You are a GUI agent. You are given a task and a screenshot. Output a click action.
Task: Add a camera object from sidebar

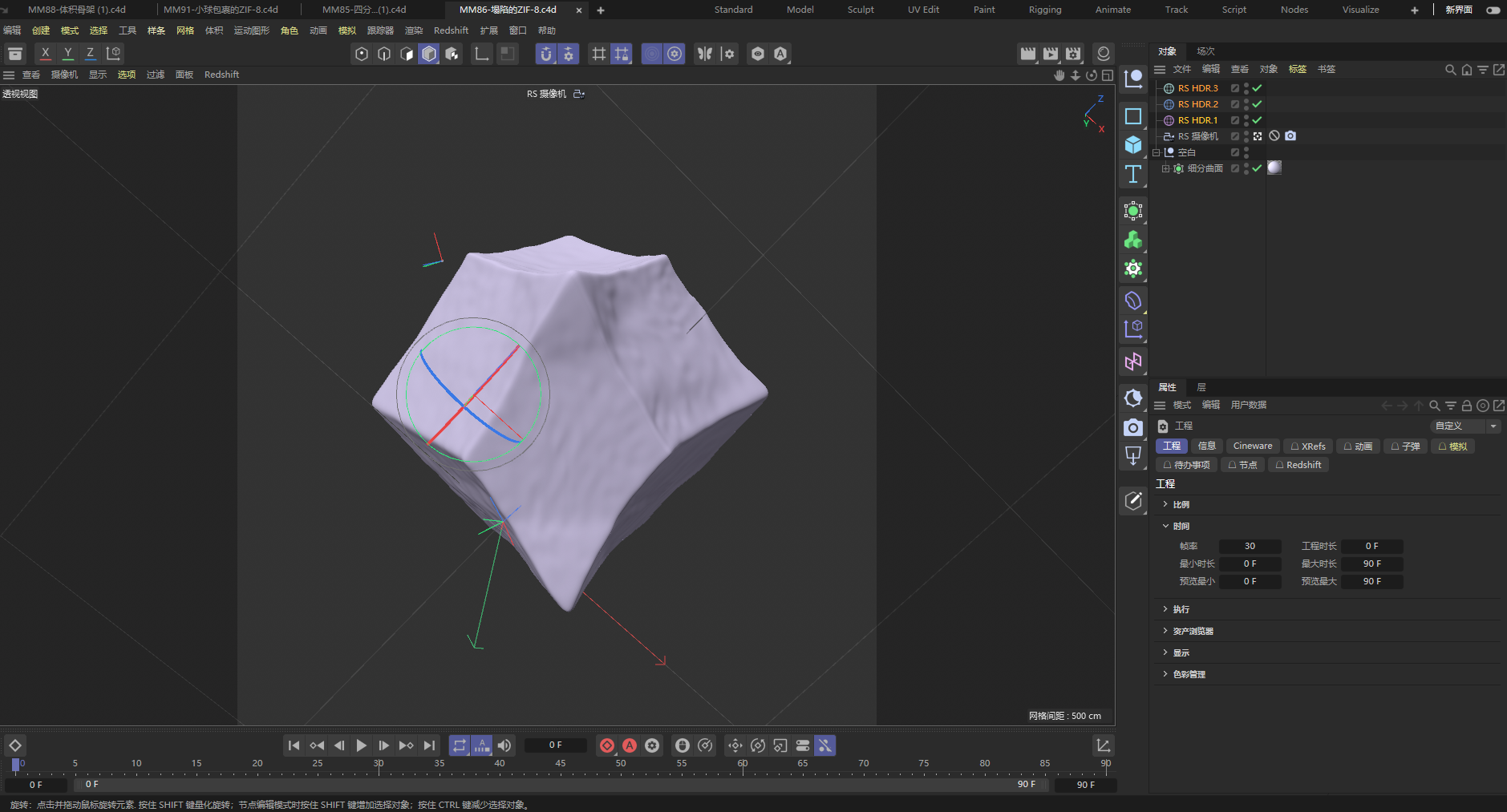coord(1133,427)
